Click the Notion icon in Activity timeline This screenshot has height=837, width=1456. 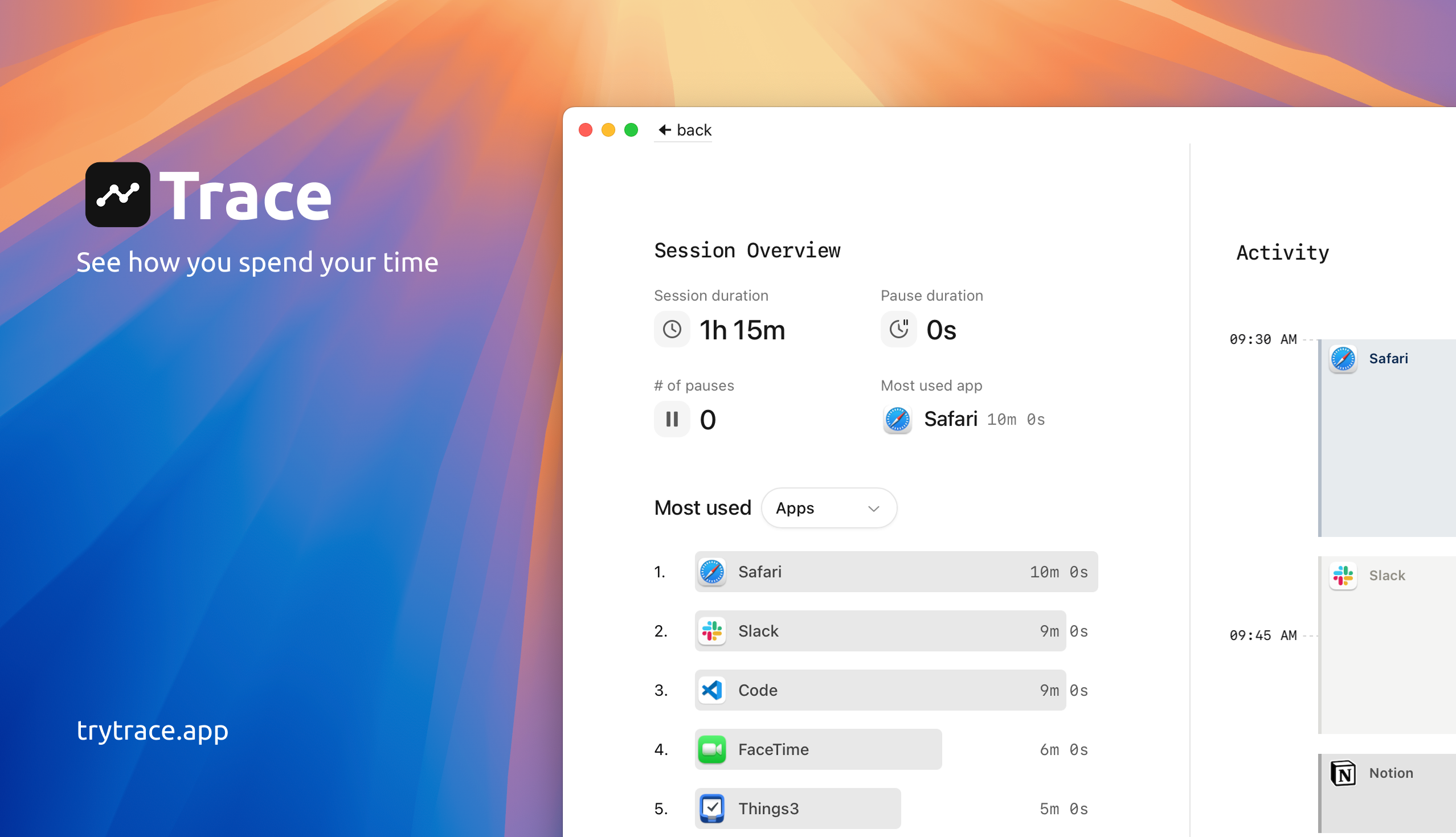(x=1343, y=773)
